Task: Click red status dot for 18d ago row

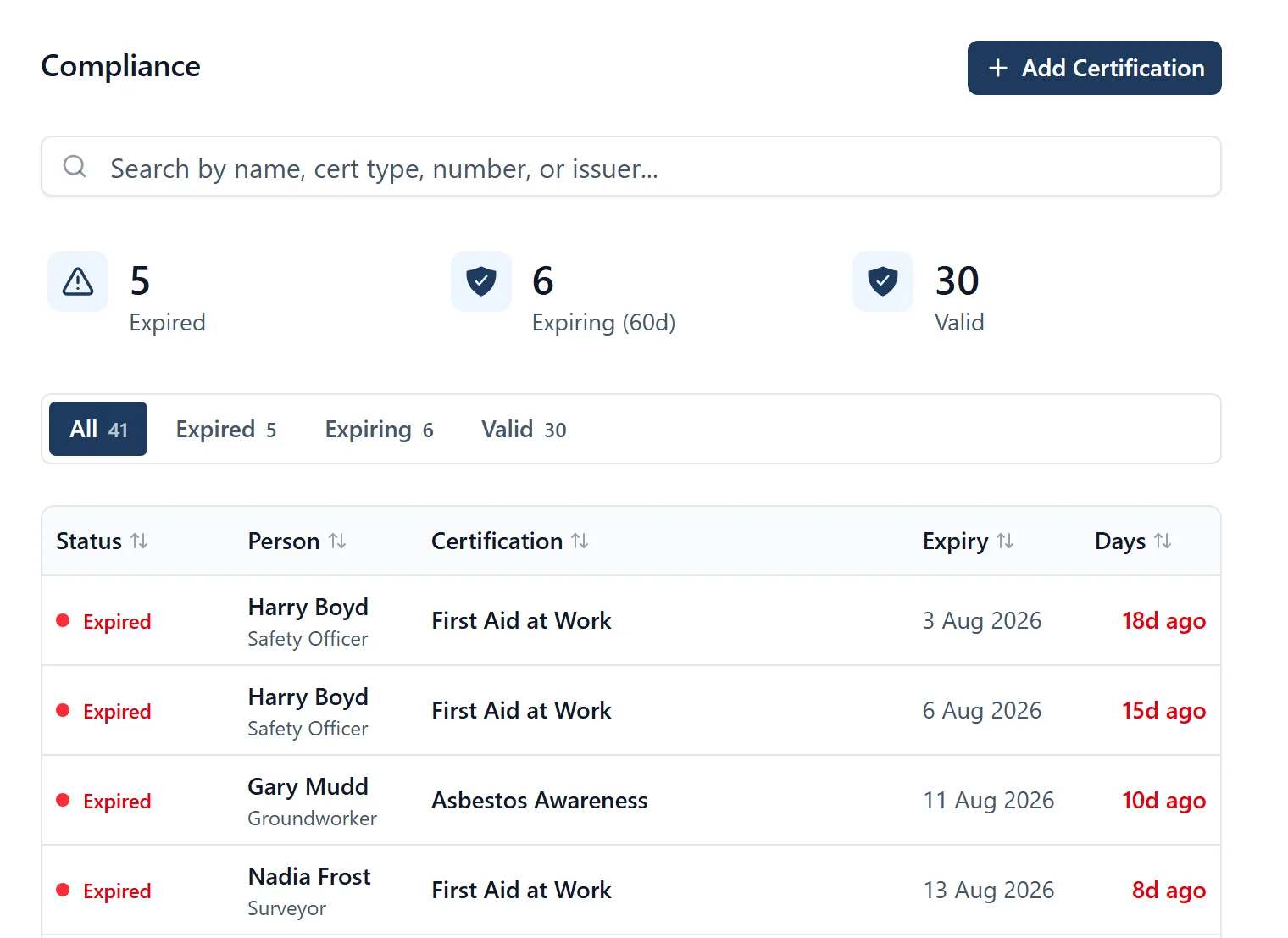Action: point(63,620)
